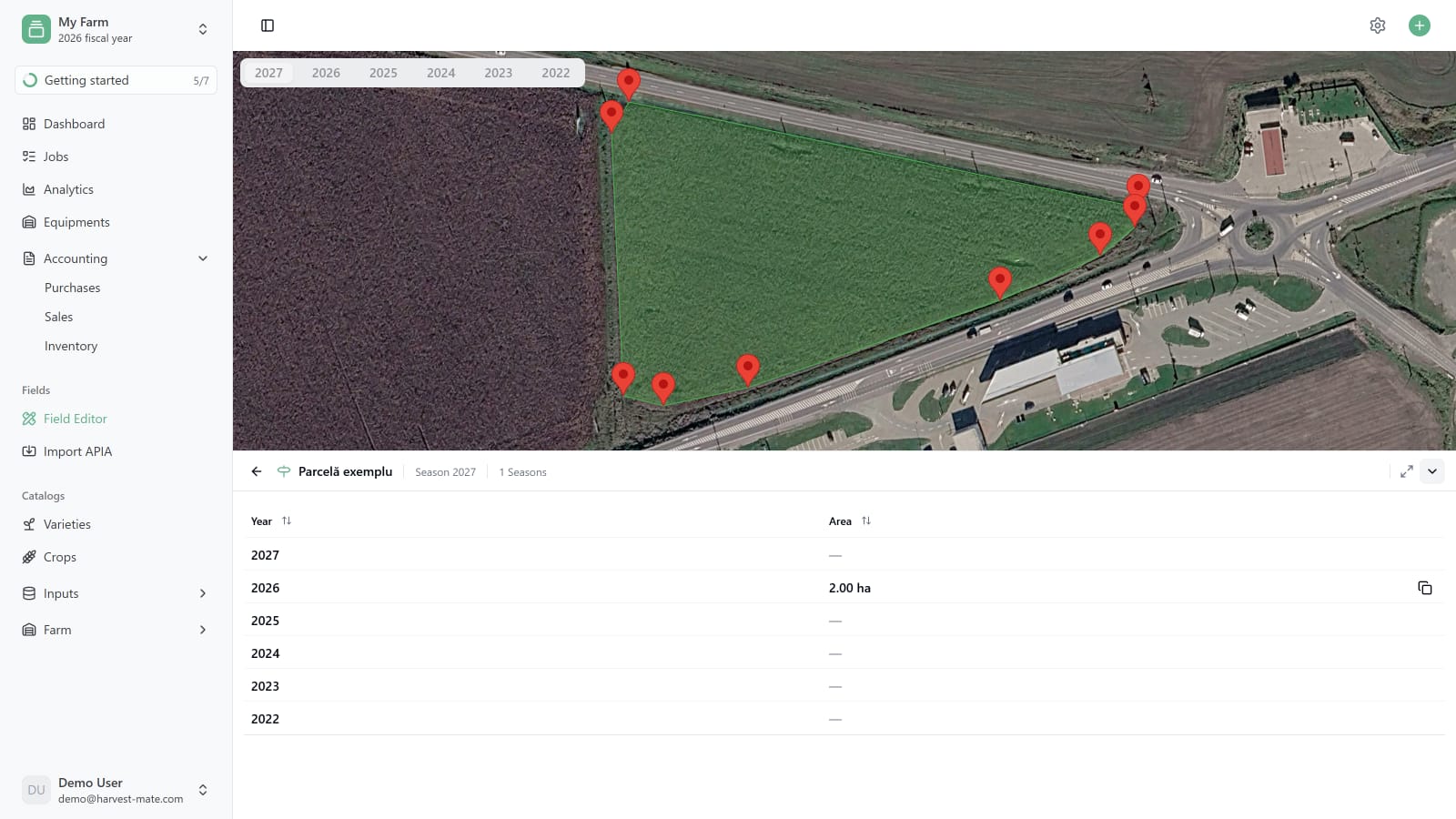The image size is (1456, 819).
Task: Open Crops catalog
Action: 116,557
